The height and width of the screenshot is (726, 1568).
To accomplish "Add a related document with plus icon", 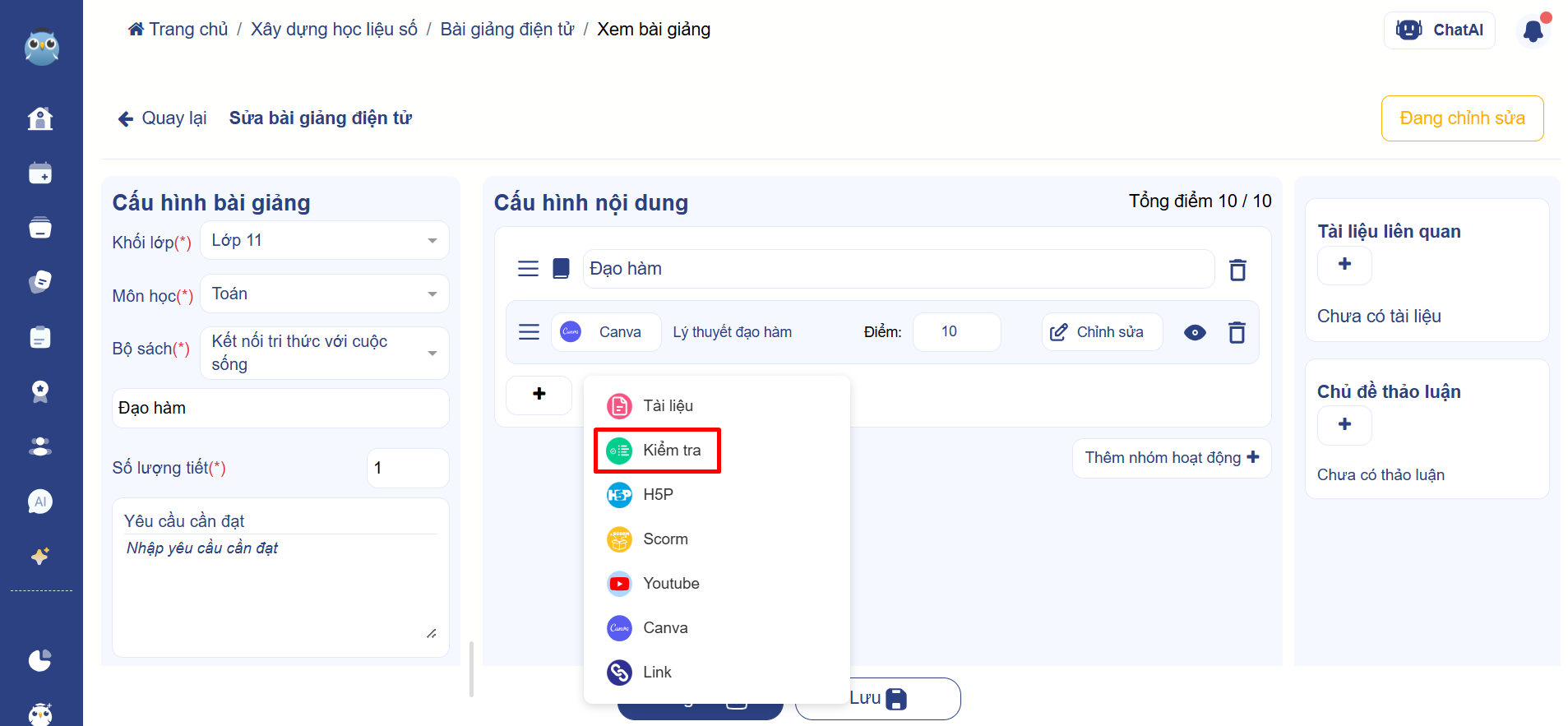I will (1344, 265).
